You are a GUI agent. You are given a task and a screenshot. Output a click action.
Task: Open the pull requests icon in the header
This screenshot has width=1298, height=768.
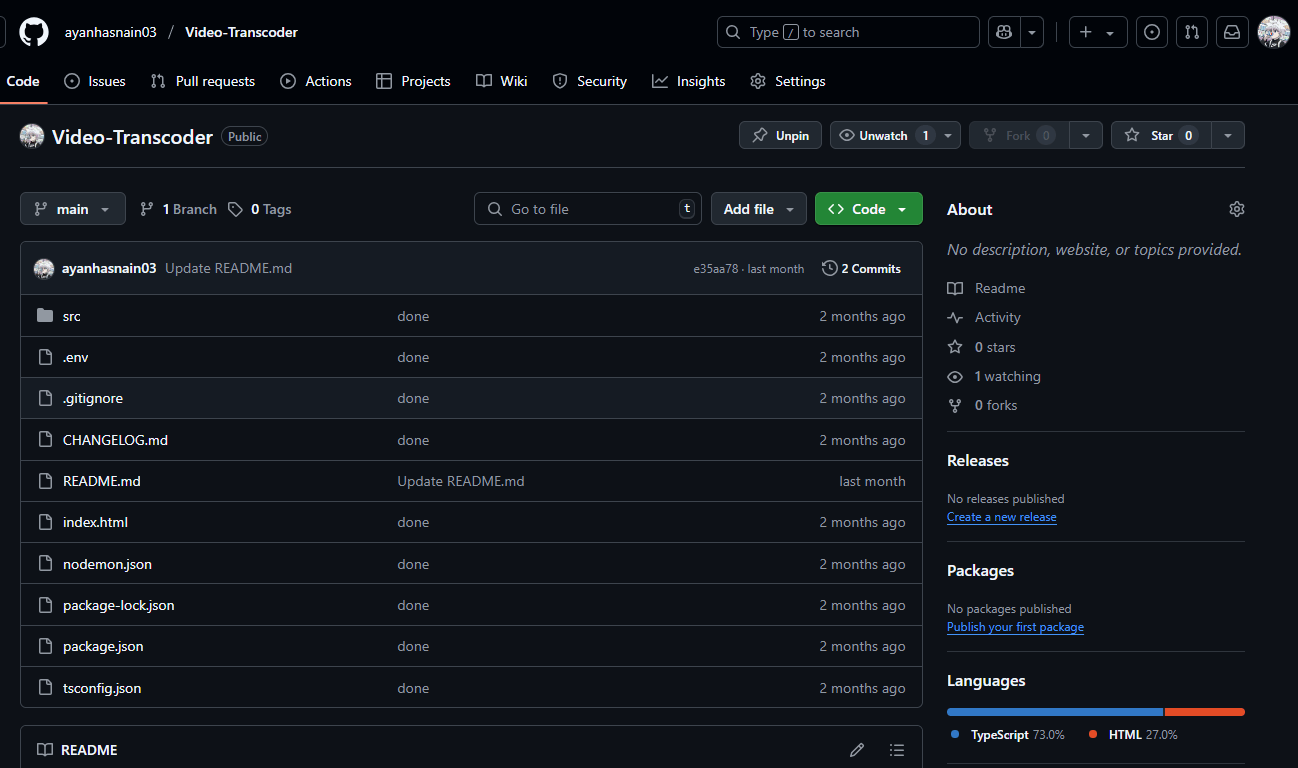pos(1192,32)
